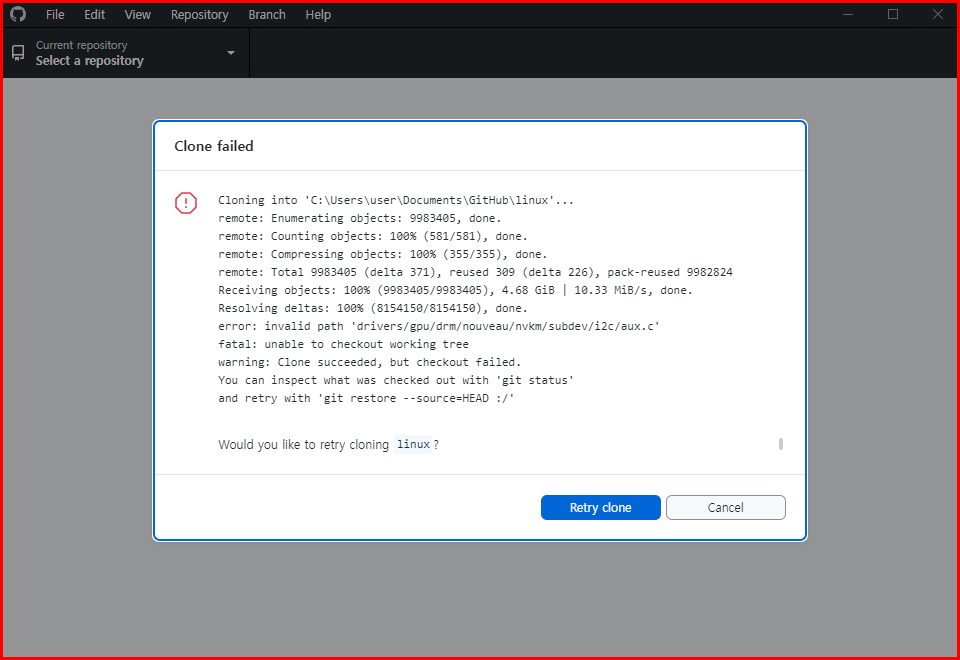Close the GitHub Desktop window
This screenshot has height=660, width=960.
coord(937,14)
